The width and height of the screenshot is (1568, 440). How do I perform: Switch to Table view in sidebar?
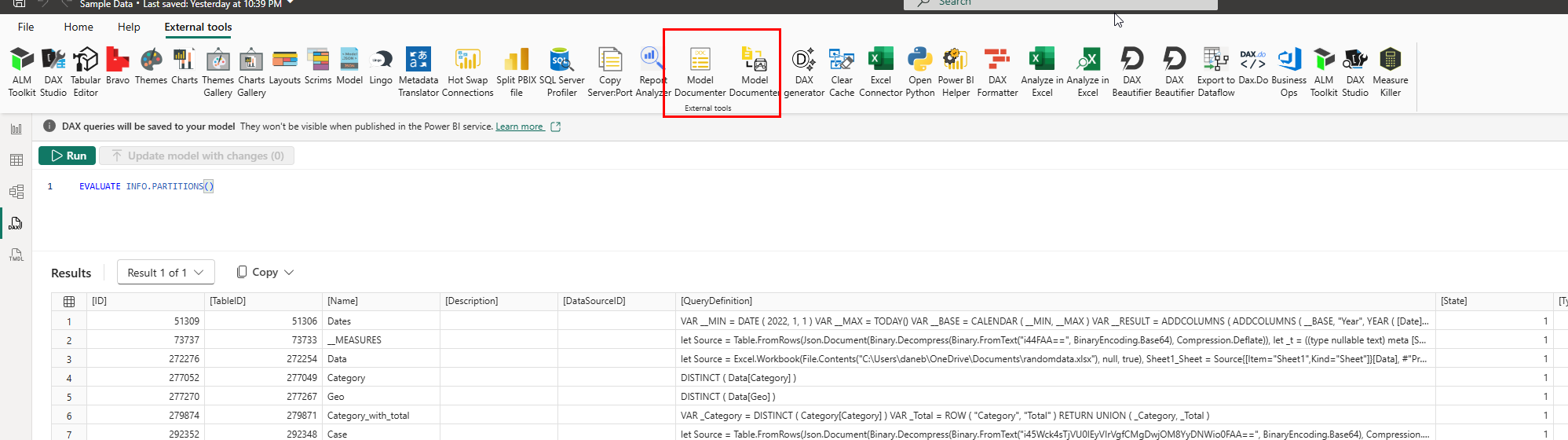(16, 160)
